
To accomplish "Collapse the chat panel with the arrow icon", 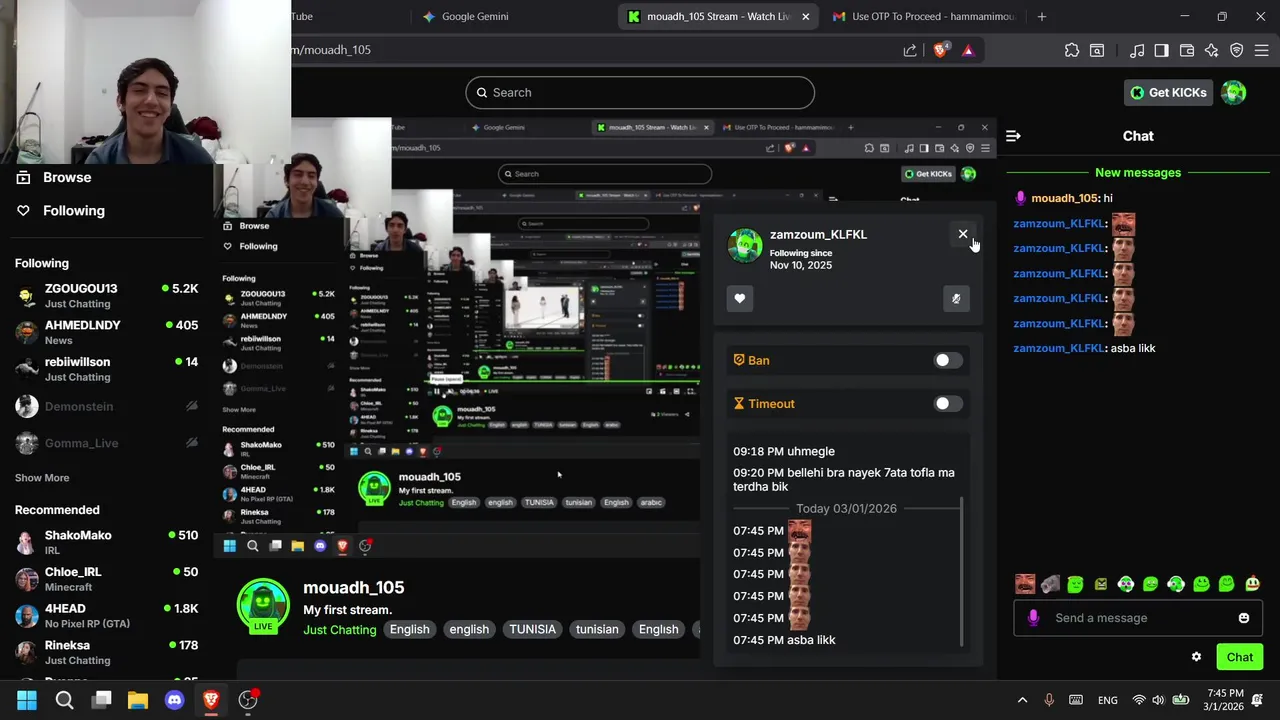I will 1013,136.
